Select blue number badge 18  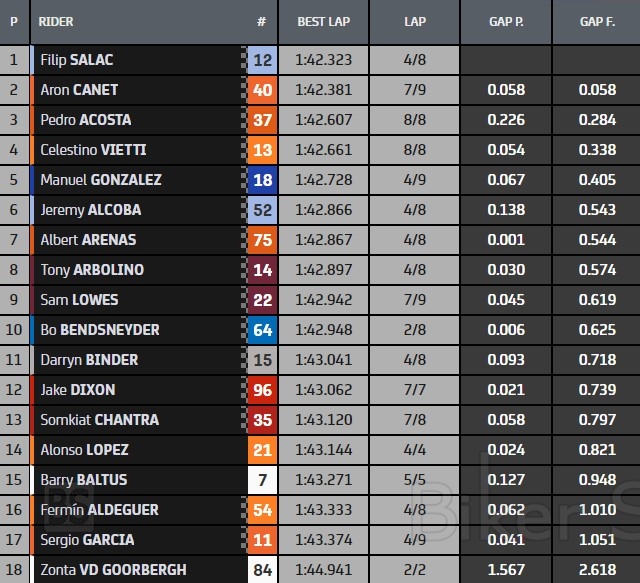(263, 180)
